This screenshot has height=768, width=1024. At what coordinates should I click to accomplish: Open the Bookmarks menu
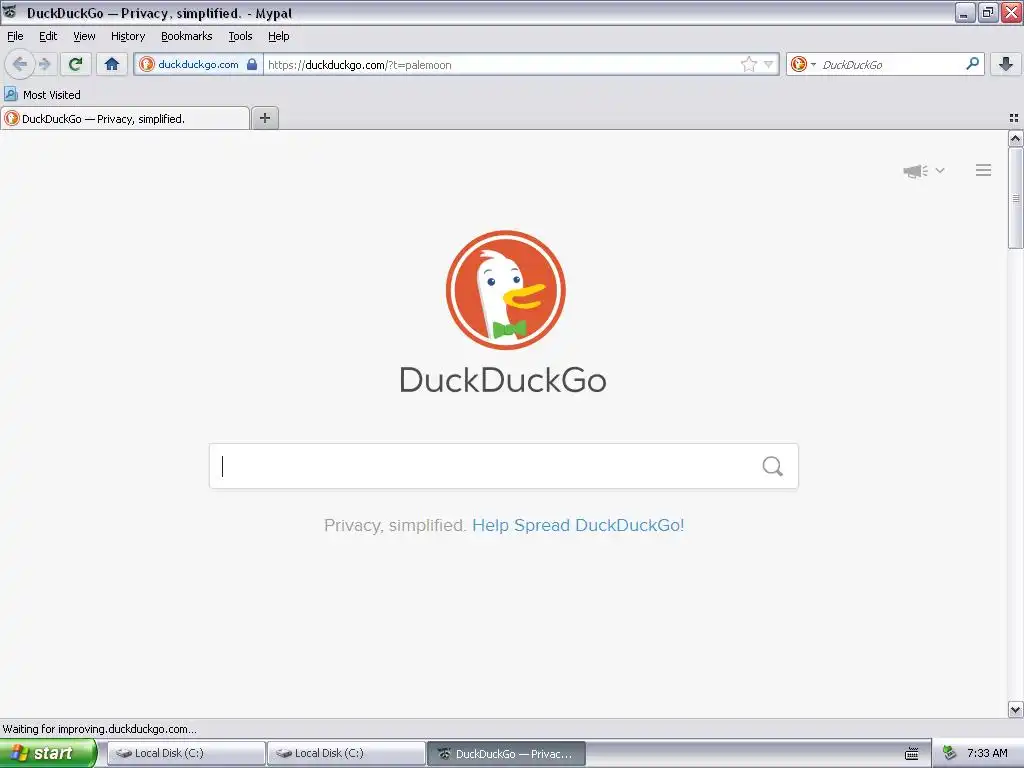pos(186,37)
